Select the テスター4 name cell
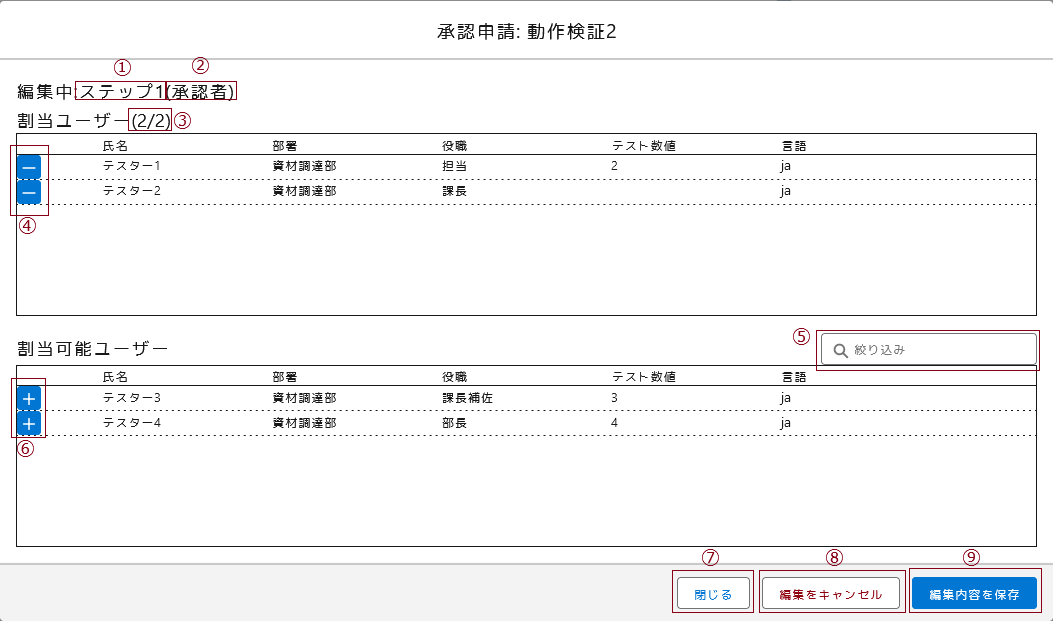The width and height of the screenshot is (1053, 621). (x=132, y=423)
